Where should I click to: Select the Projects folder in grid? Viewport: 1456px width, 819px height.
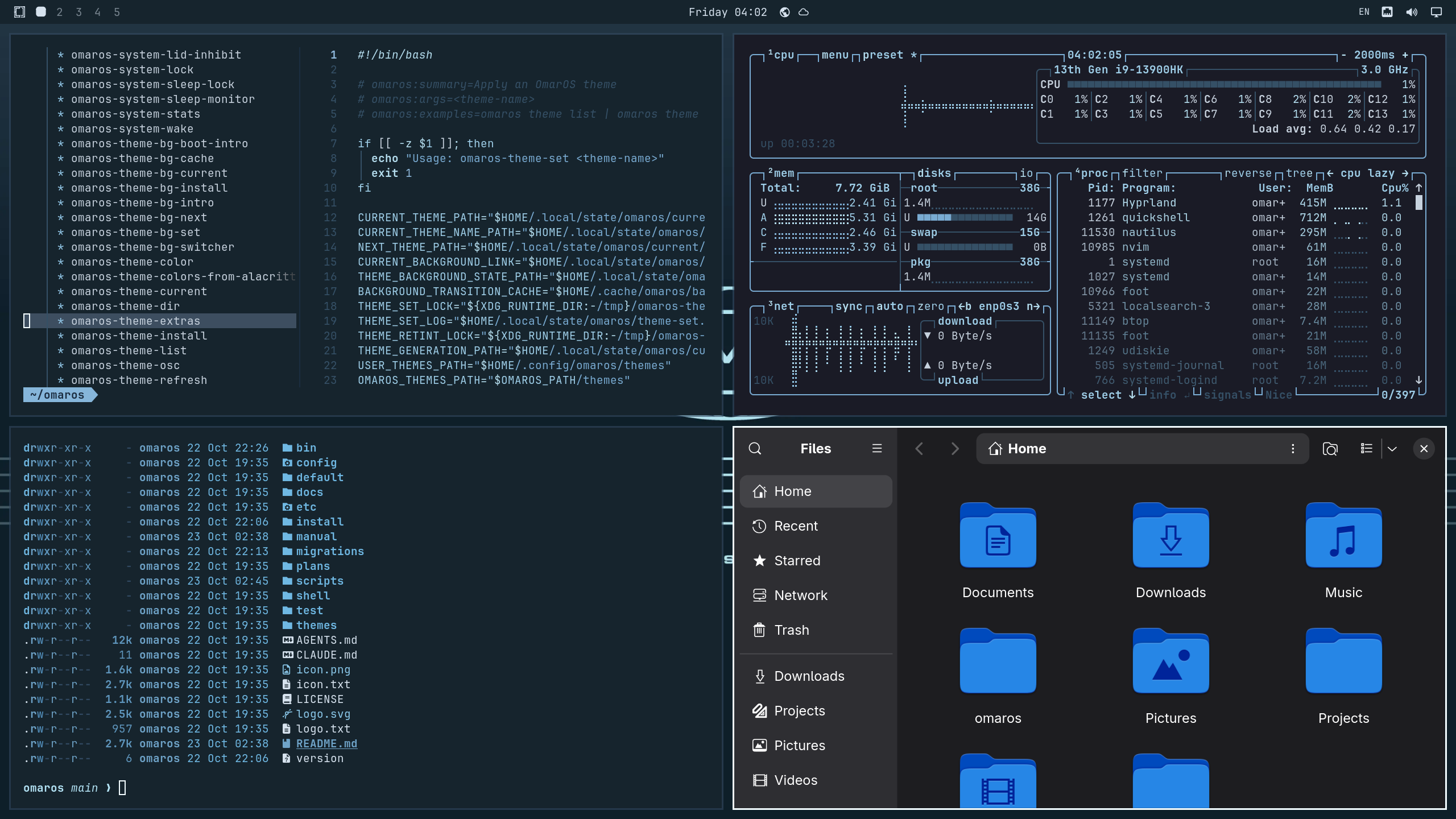coord(1343,661)
